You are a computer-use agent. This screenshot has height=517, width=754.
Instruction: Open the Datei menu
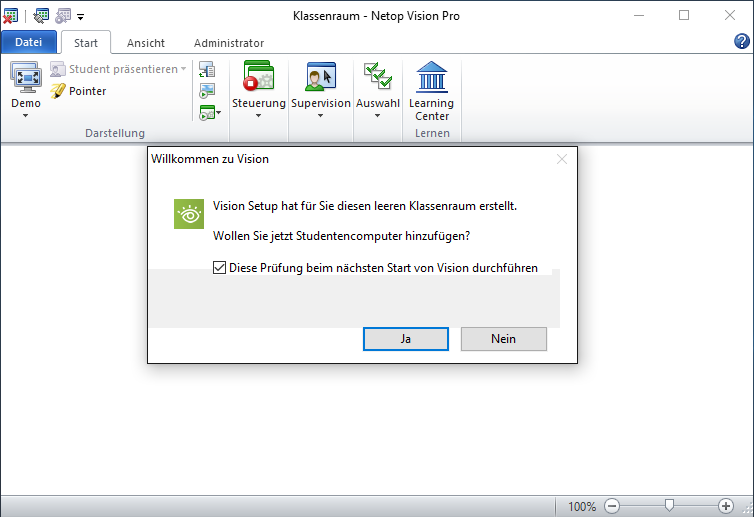tap(29, 43)
